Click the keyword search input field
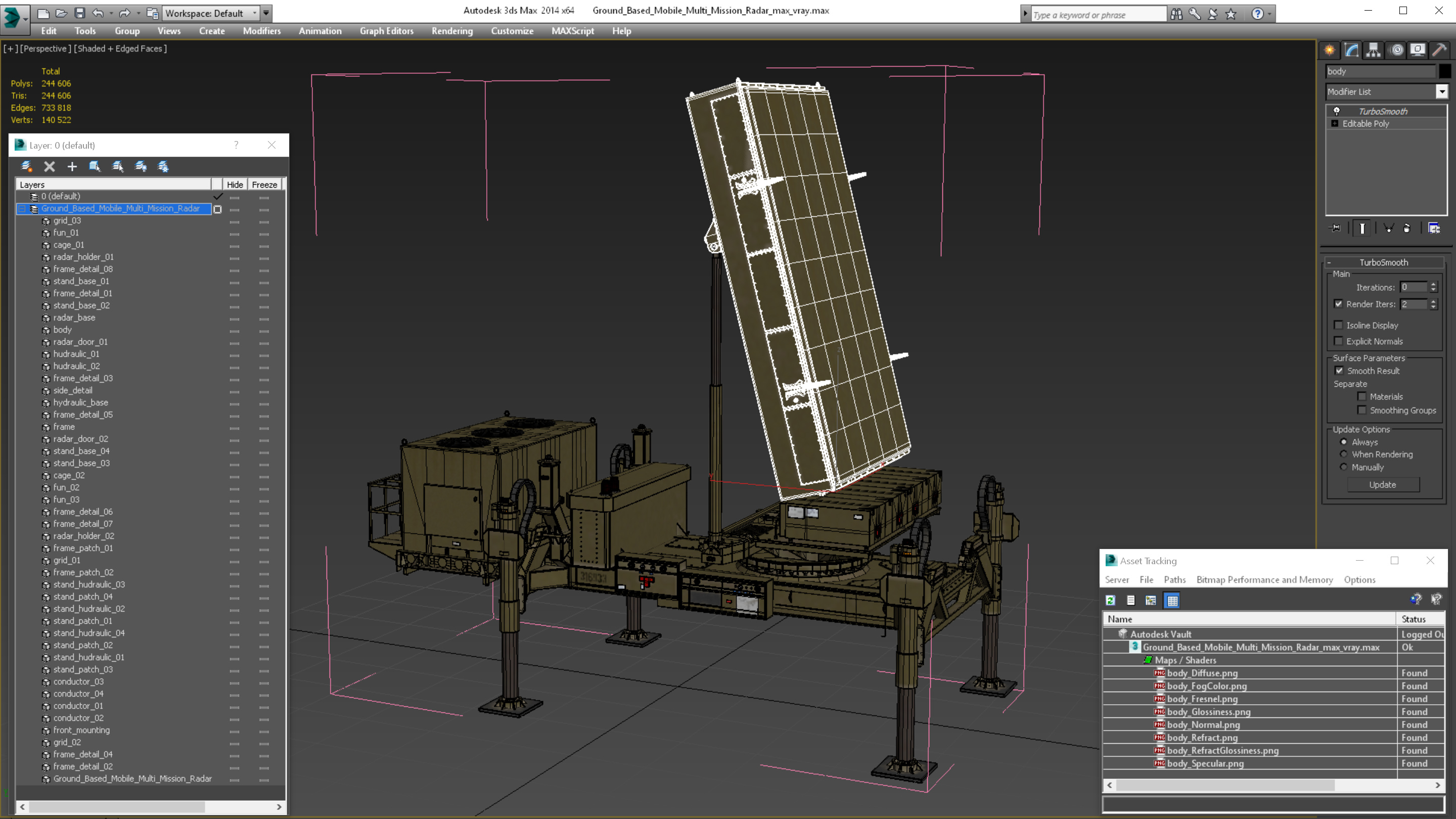 [x=1097, y=15]
